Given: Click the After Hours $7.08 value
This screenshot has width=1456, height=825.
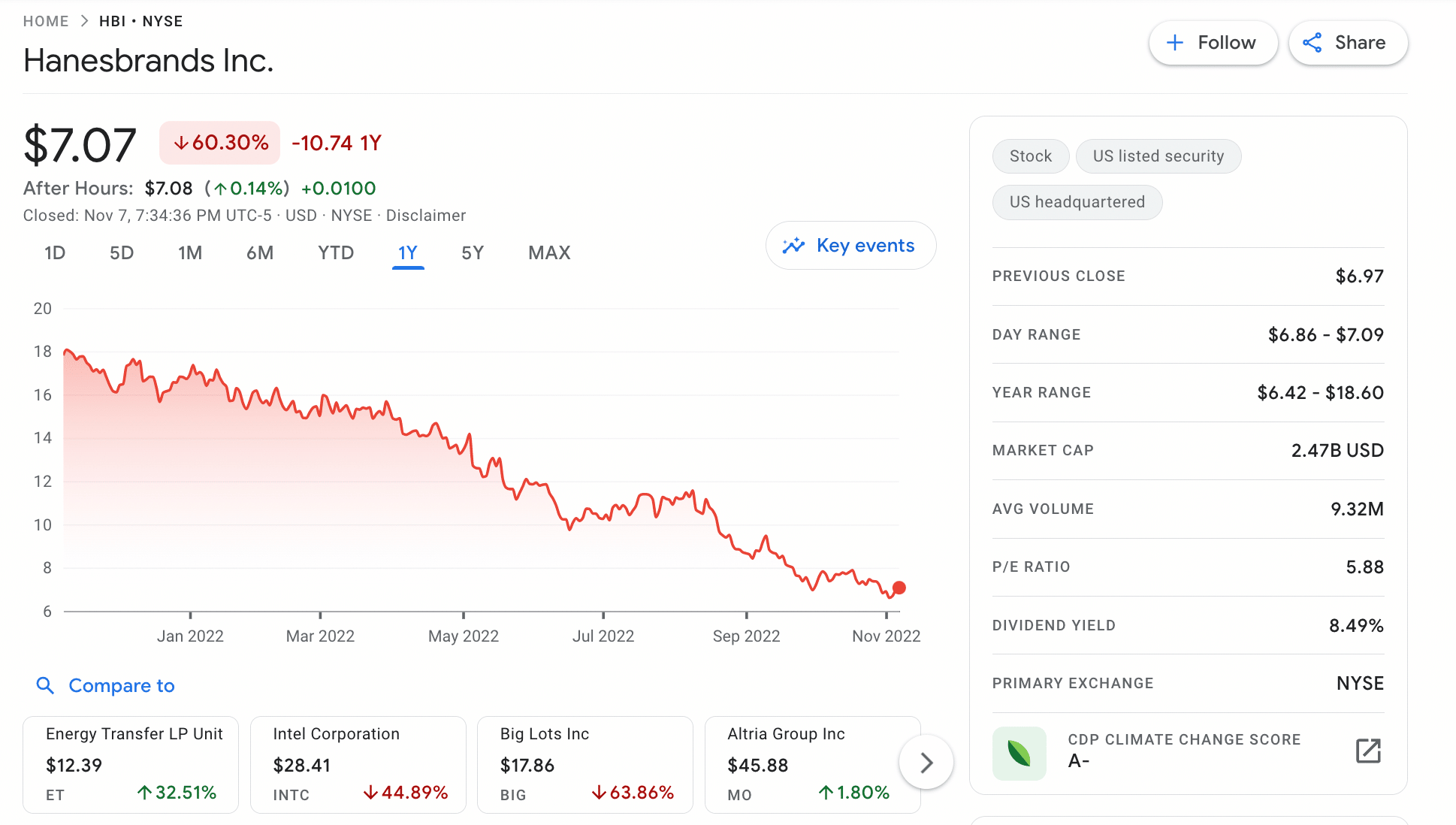Looking at the screenshot, I should [x=168, y=189].
